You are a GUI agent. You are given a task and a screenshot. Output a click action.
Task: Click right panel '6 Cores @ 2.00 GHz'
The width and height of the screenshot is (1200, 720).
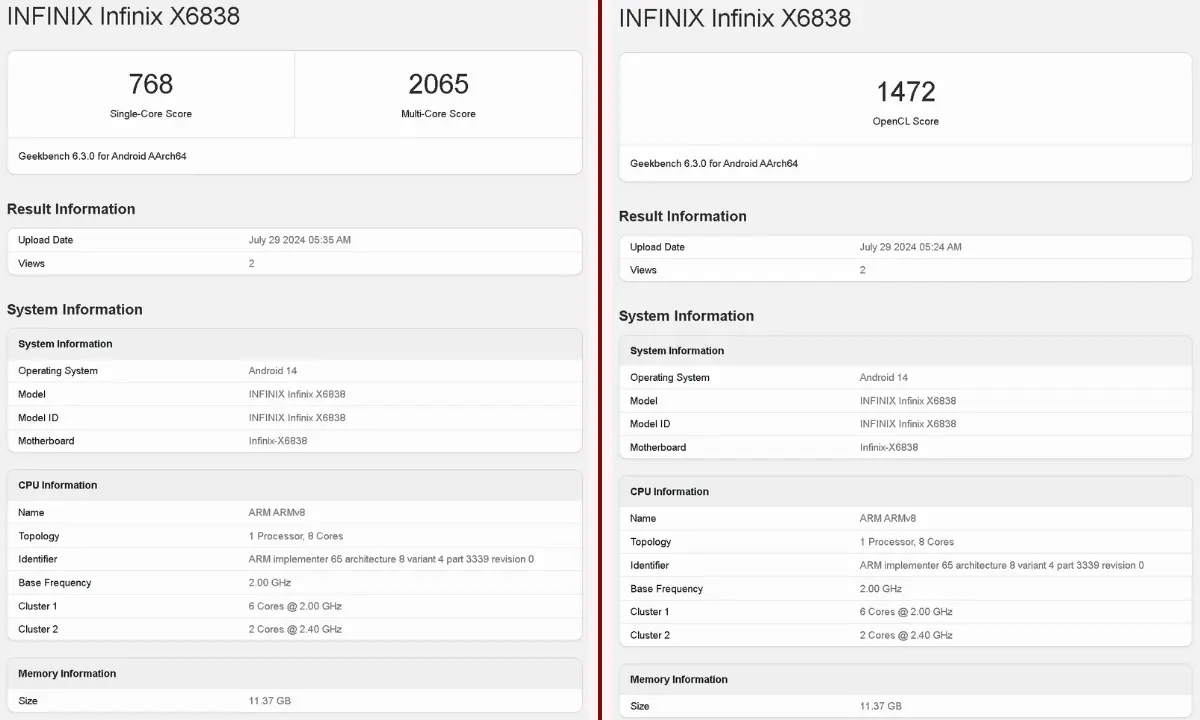coord(906,612)
